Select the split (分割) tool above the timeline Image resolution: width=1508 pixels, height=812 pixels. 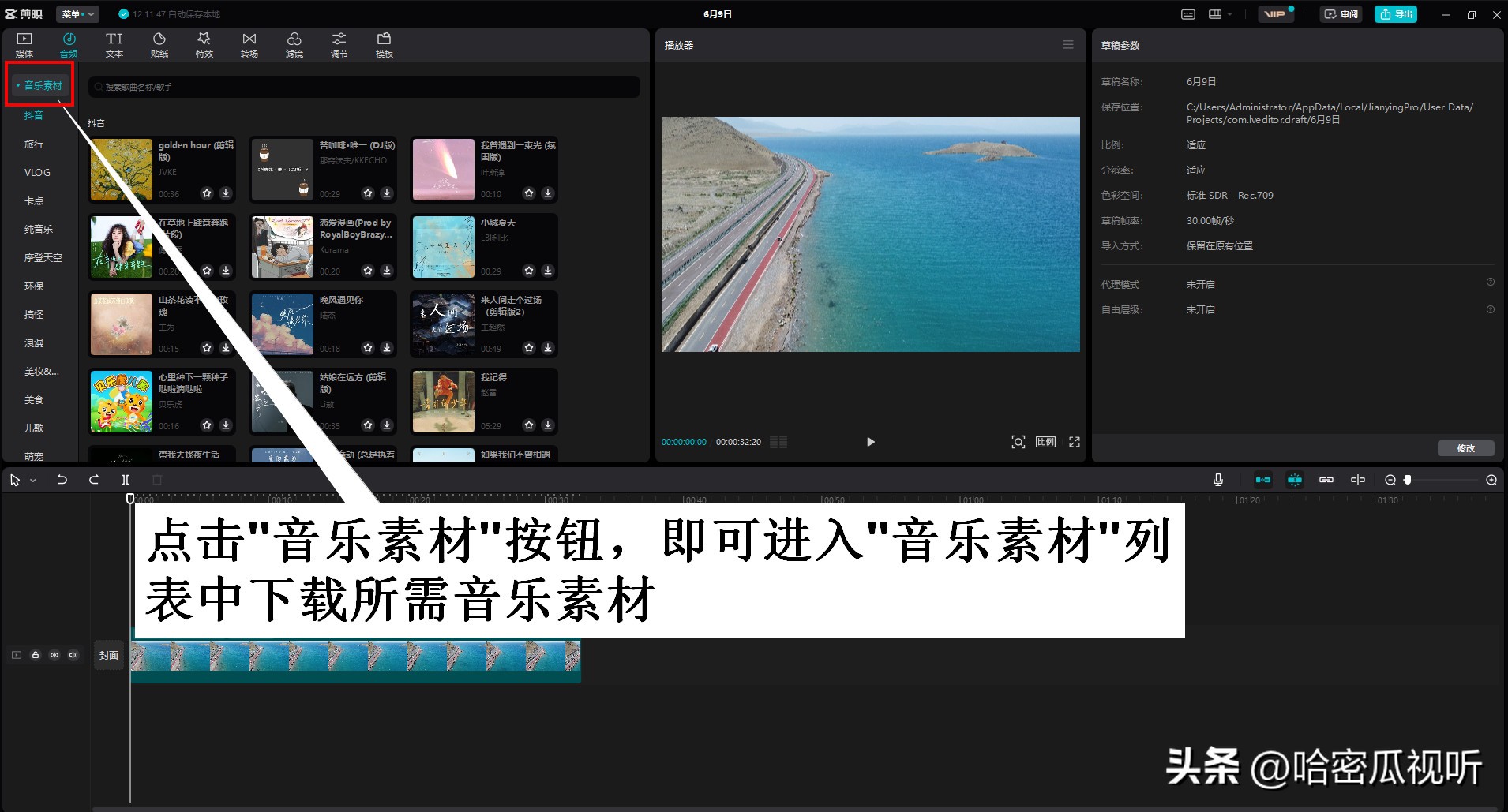126,479
